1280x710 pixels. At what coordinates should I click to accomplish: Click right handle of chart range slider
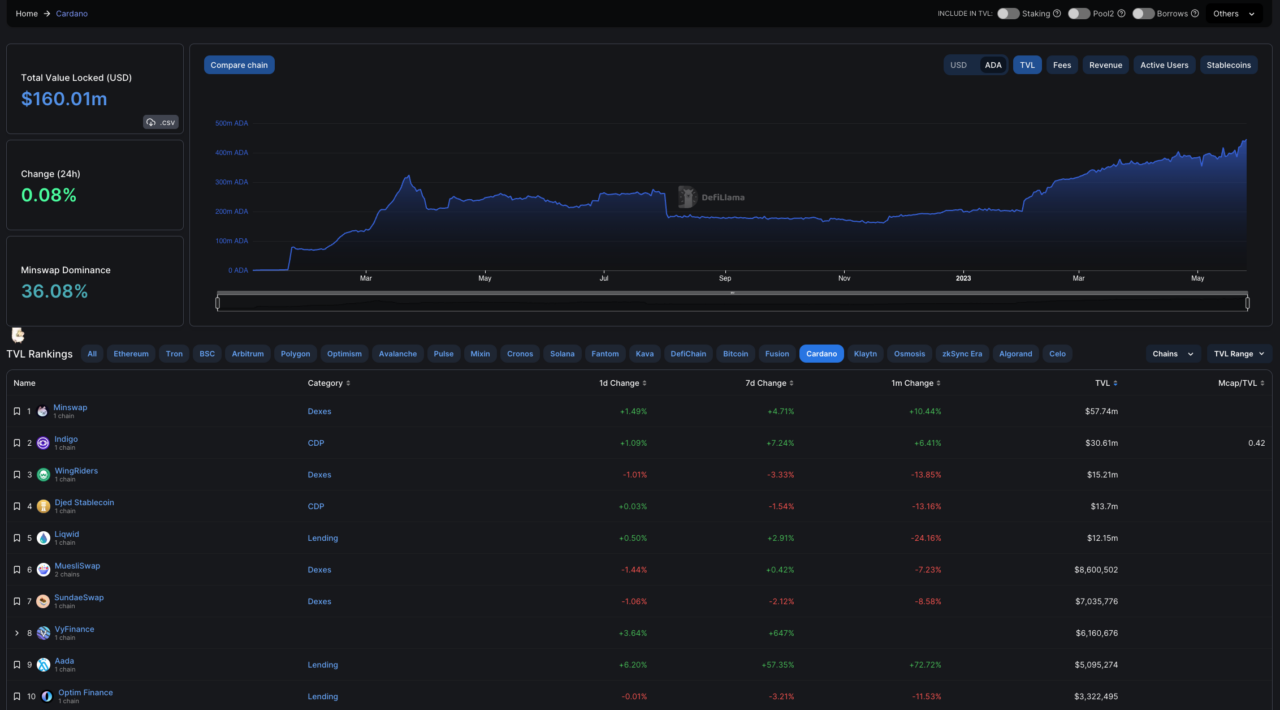pos(1247,302)
